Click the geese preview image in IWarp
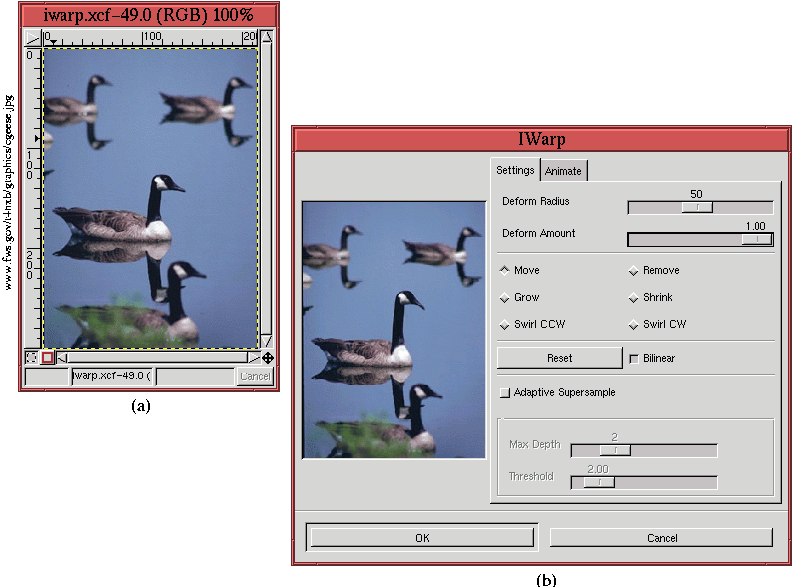The width and height of the screenshot is (792, 587). tap(394, 329)
